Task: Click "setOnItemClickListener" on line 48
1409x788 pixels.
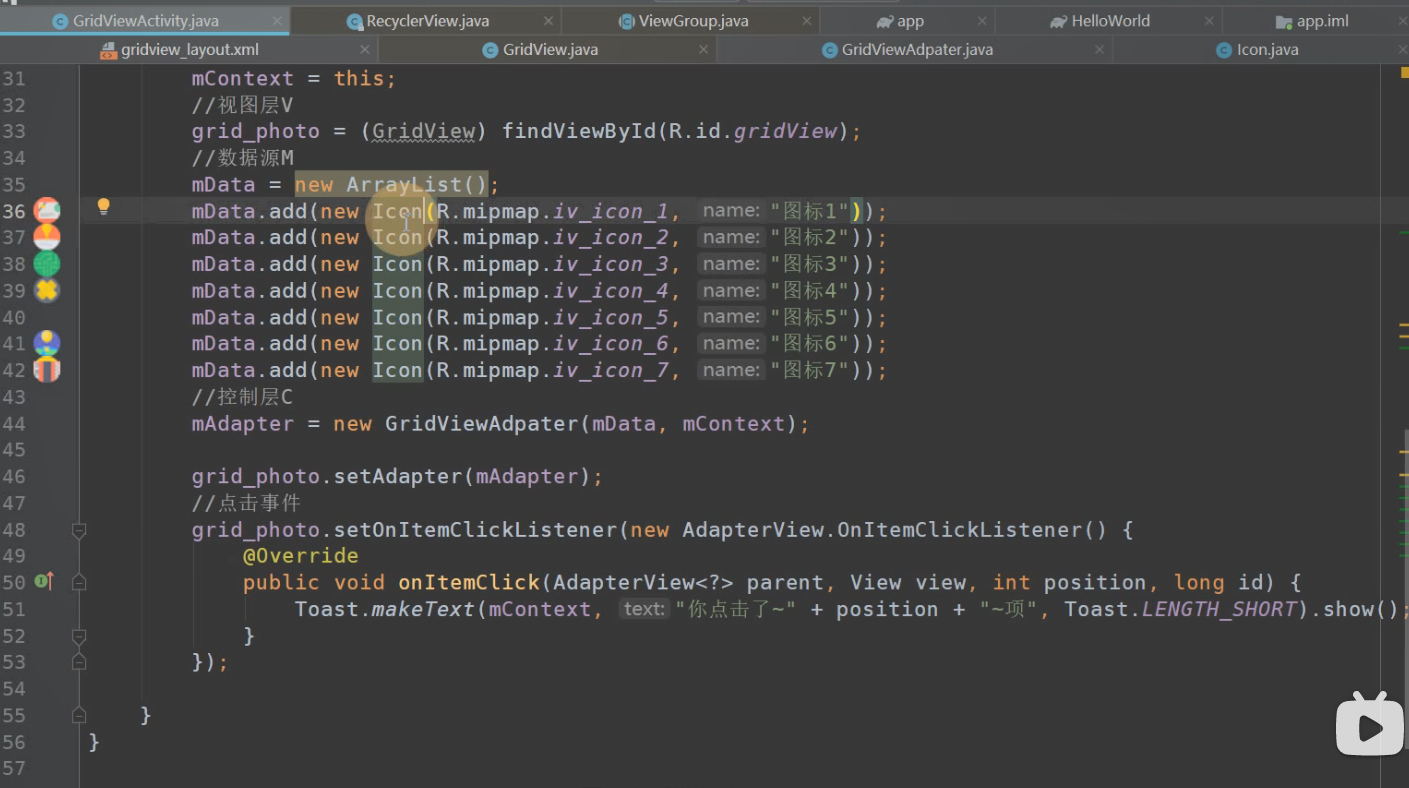Action: [x=475, y=529]
